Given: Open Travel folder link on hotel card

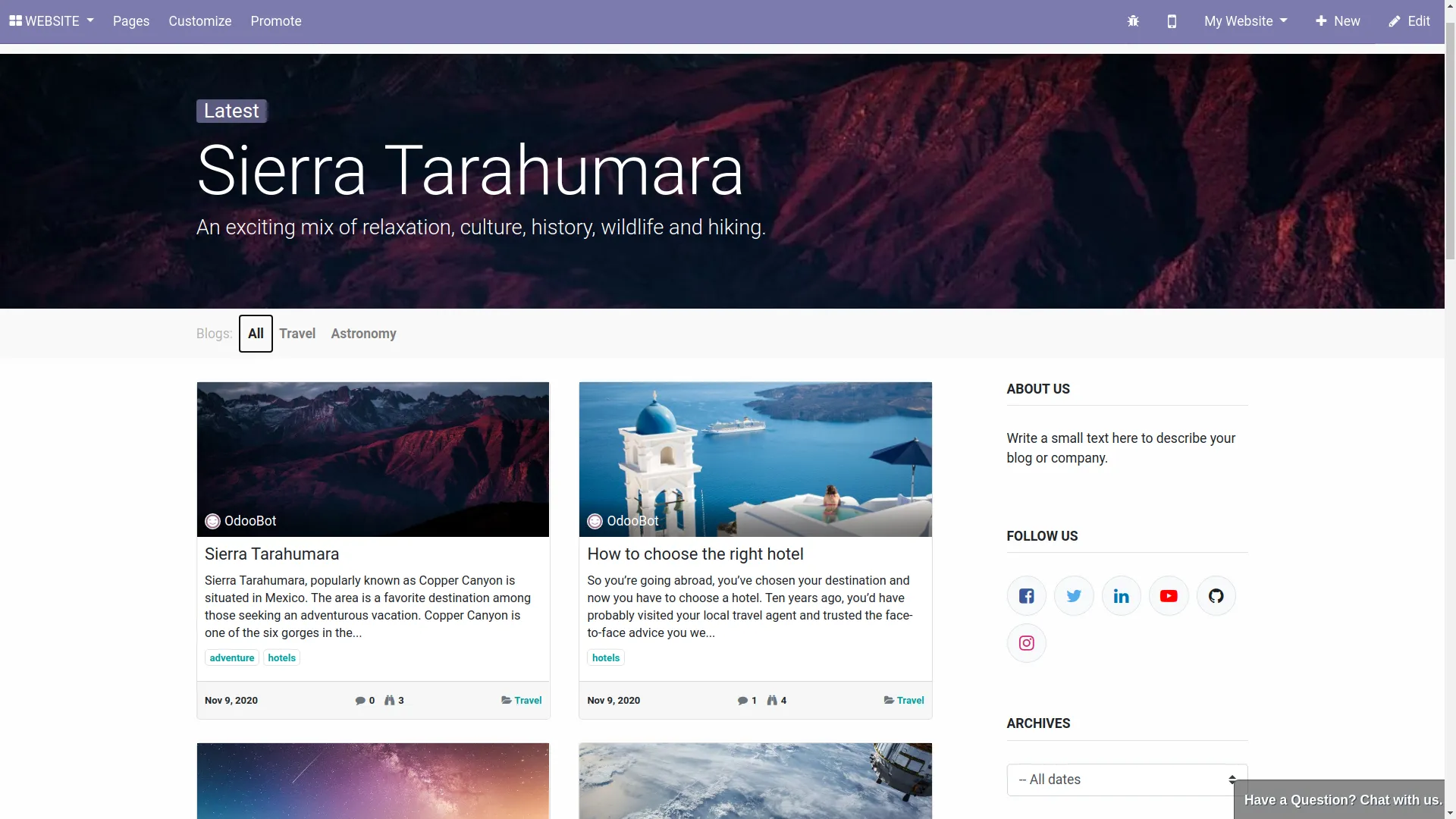Looking at the screenshot, I should [x=910, y=701].
